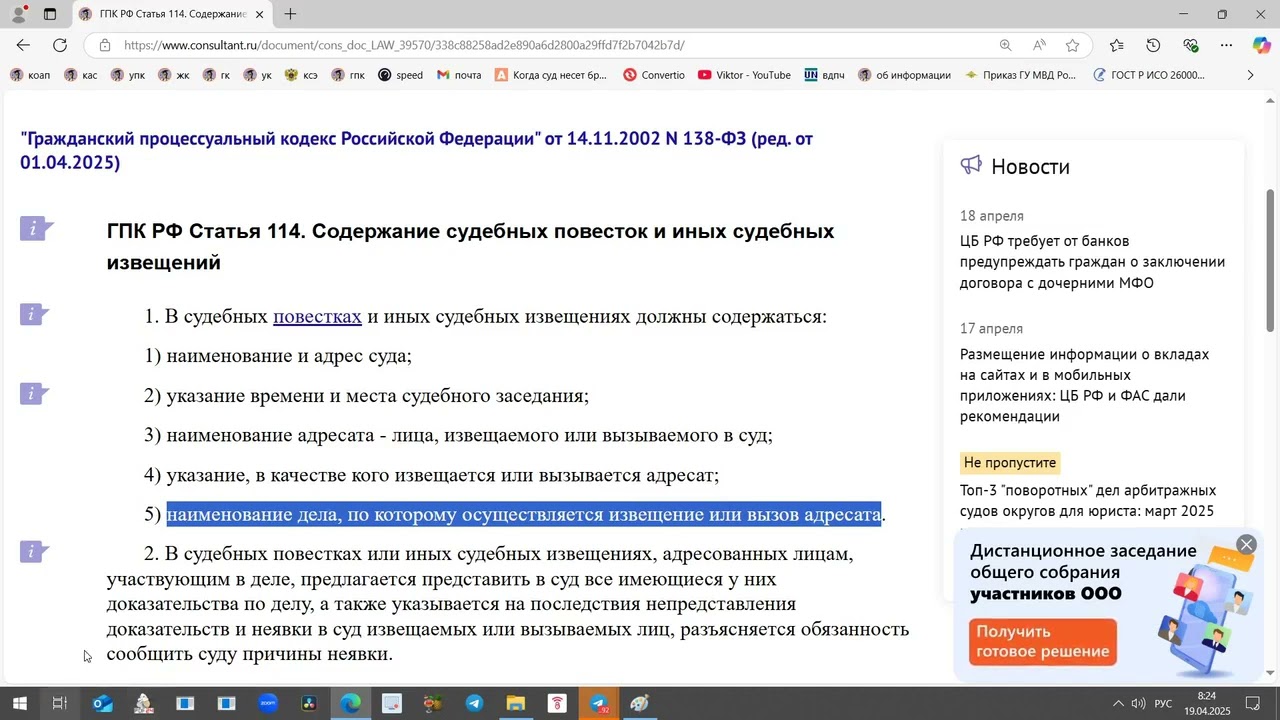This screenshot has width=1280, height=720.
Task: Open the об информации bookmark
Action: pos(904,75)
